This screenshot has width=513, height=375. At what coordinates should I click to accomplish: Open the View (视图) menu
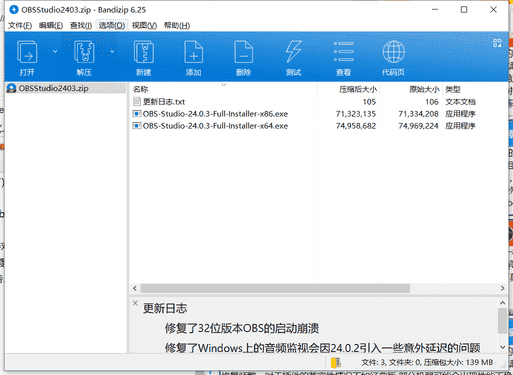[144, 26]
